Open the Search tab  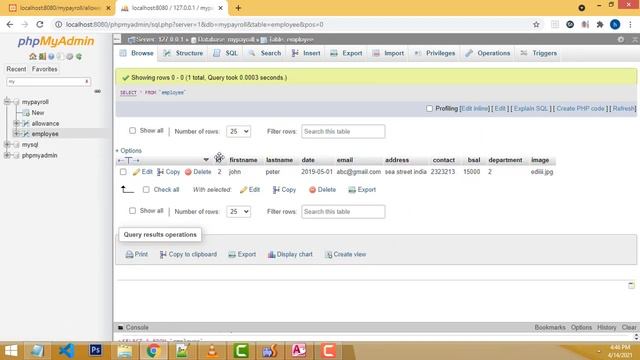tap(265, 53)
